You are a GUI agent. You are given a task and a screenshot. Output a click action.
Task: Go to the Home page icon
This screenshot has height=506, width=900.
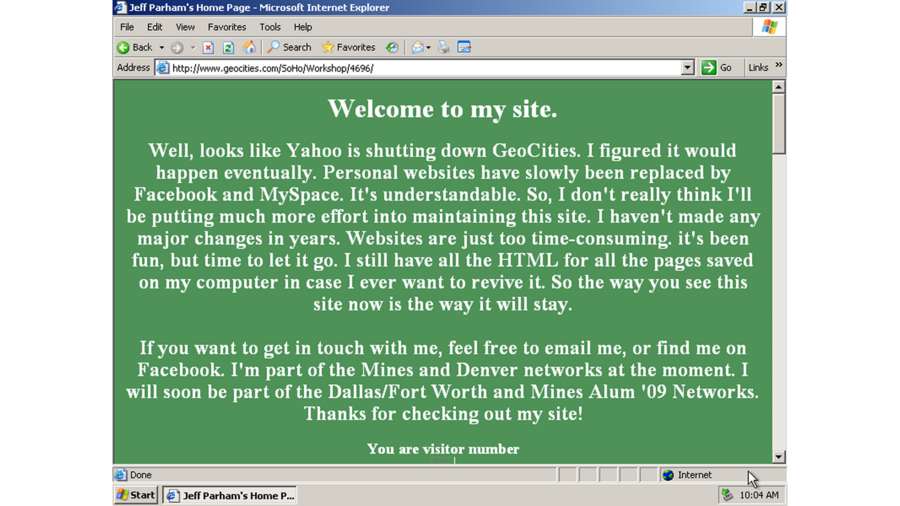tap(249, 48)
